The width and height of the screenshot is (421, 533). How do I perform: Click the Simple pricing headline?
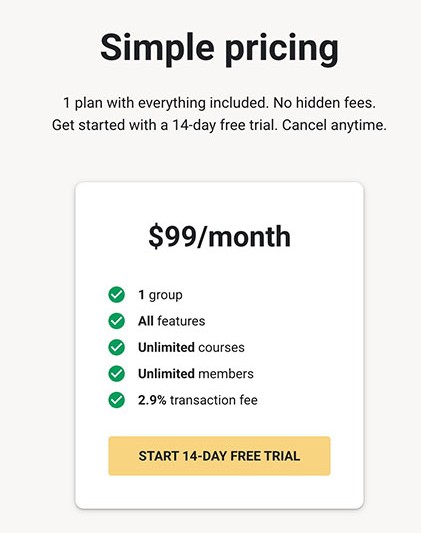coord(220,48)
